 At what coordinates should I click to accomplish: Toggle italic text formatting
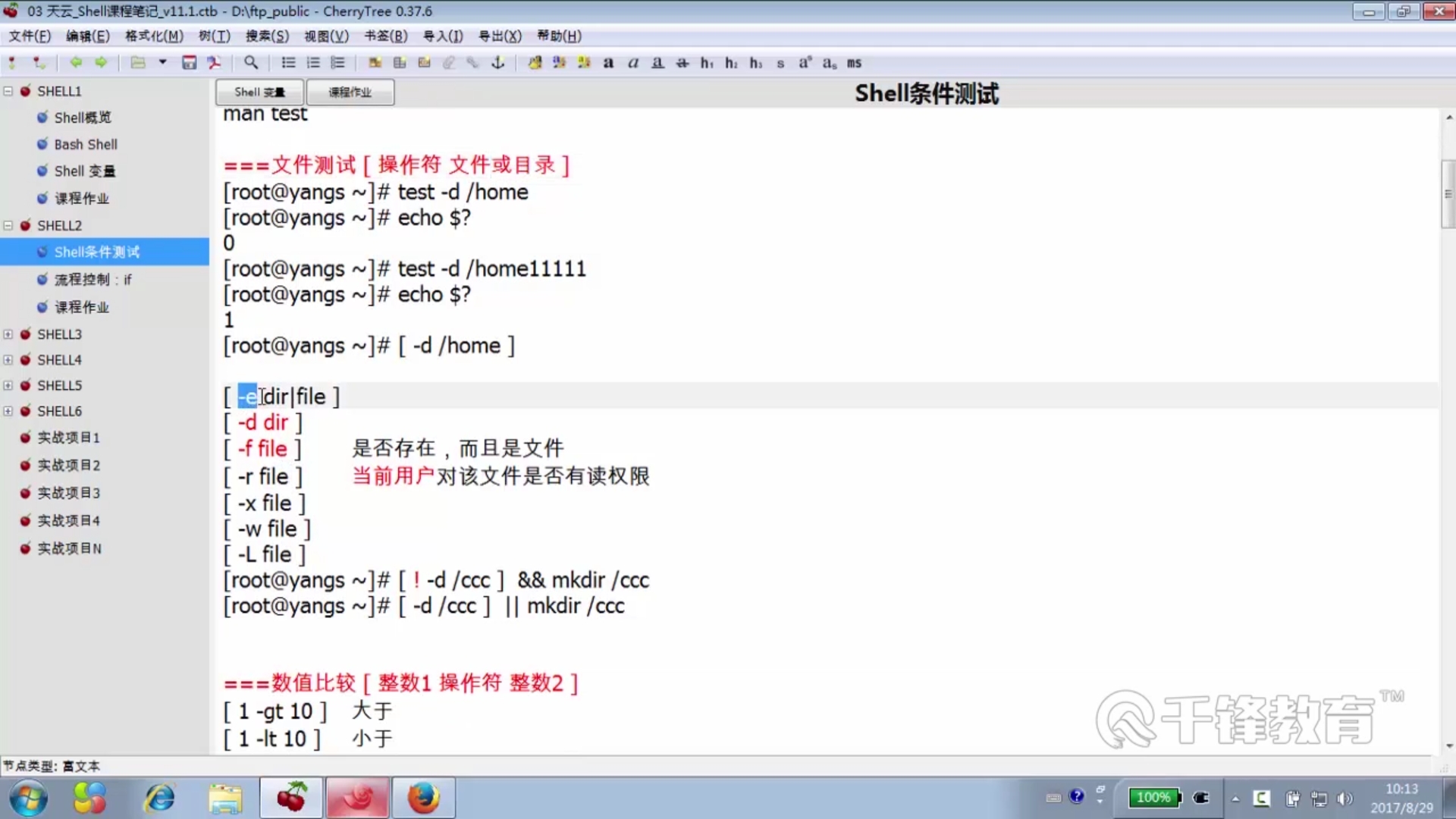633,63
